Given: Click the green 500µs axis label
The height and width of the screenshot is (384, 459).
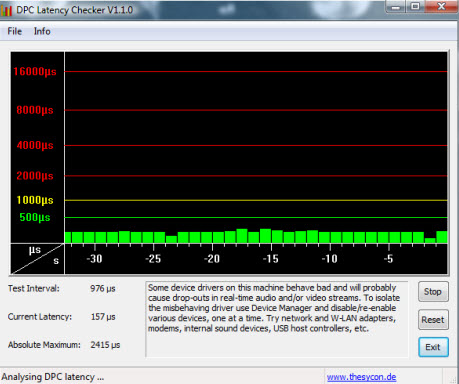Looking at the screenshot, I should tap(35, 217).
